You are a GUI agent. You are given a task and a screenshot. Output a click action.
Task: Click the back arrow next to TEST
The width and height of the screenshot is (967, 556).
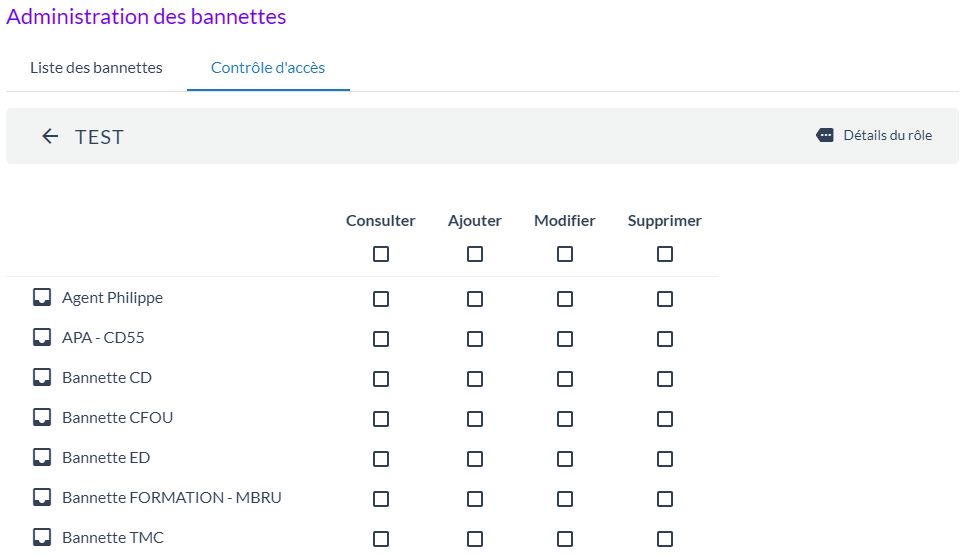(50, 137)
